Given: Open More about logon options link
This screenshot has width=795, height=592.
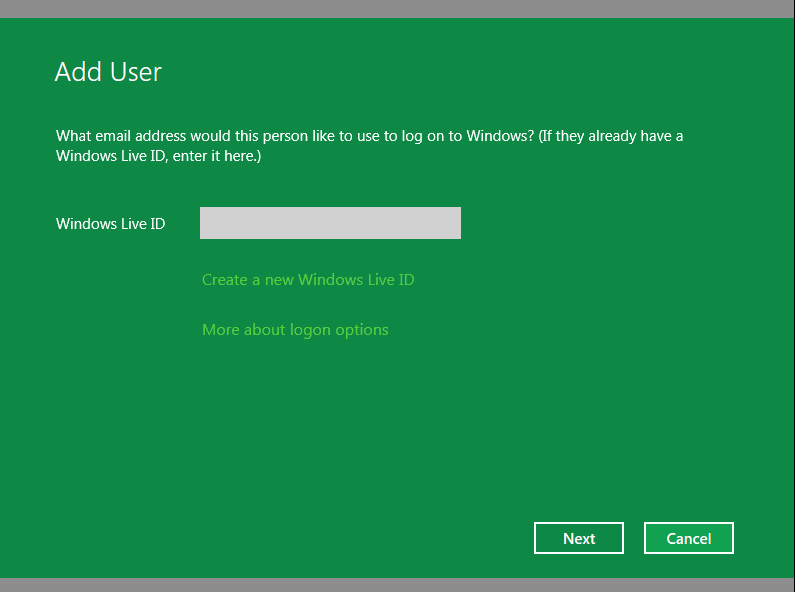Looking at the screenshot, I should pyautogui.click(x=295, y=330).
